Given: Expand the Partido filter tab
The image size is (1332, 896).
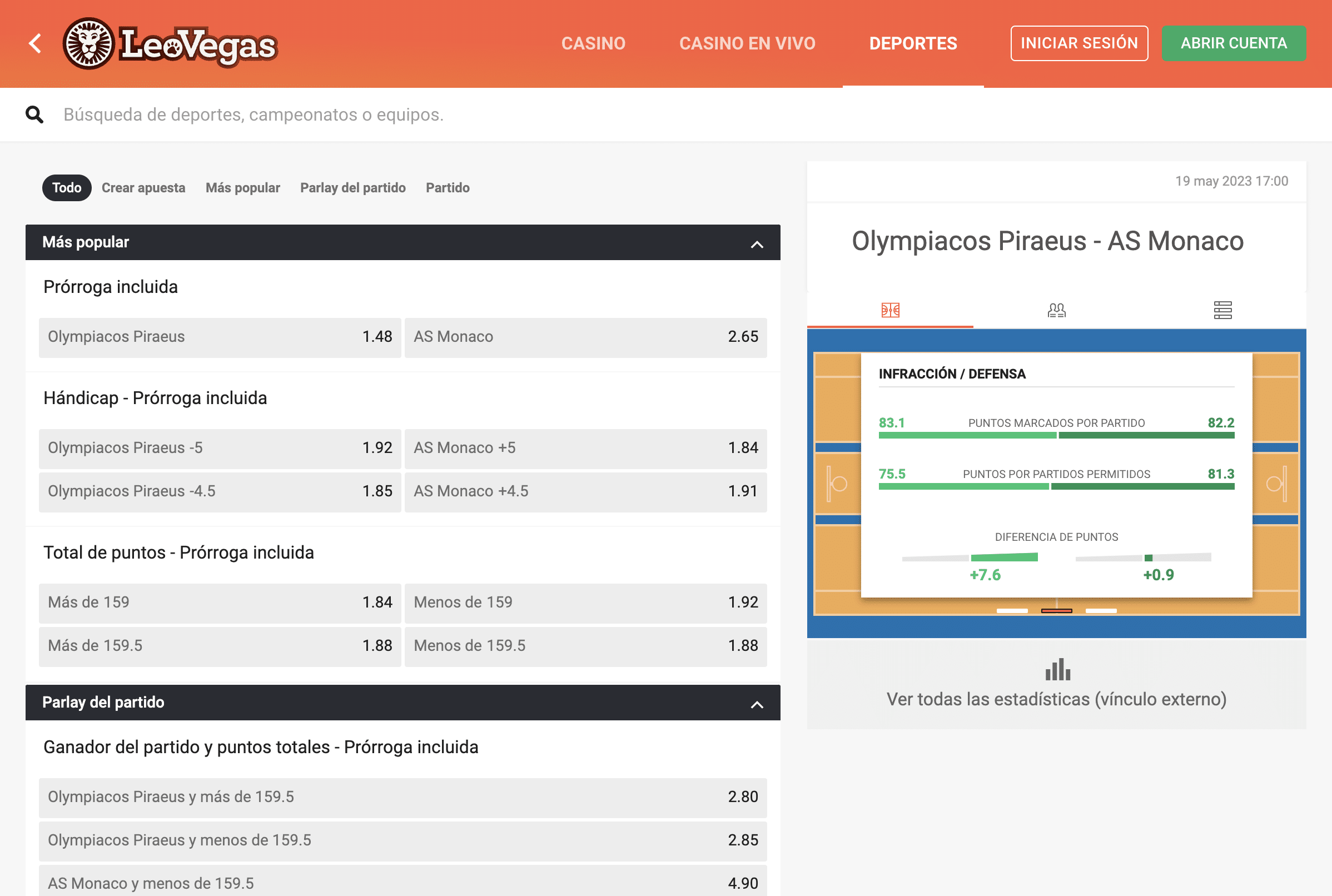Looking at the screenshot, I should [447, 187].
